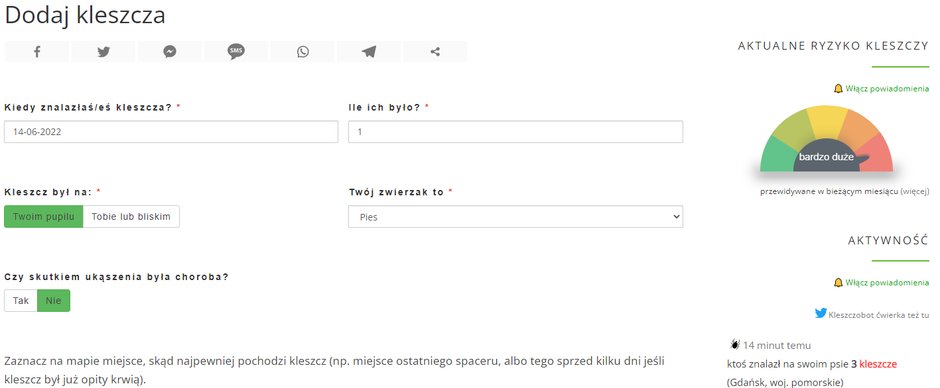Select the 'Twoim pupilu' option
The image size is (940, 388).
(44, 216)
